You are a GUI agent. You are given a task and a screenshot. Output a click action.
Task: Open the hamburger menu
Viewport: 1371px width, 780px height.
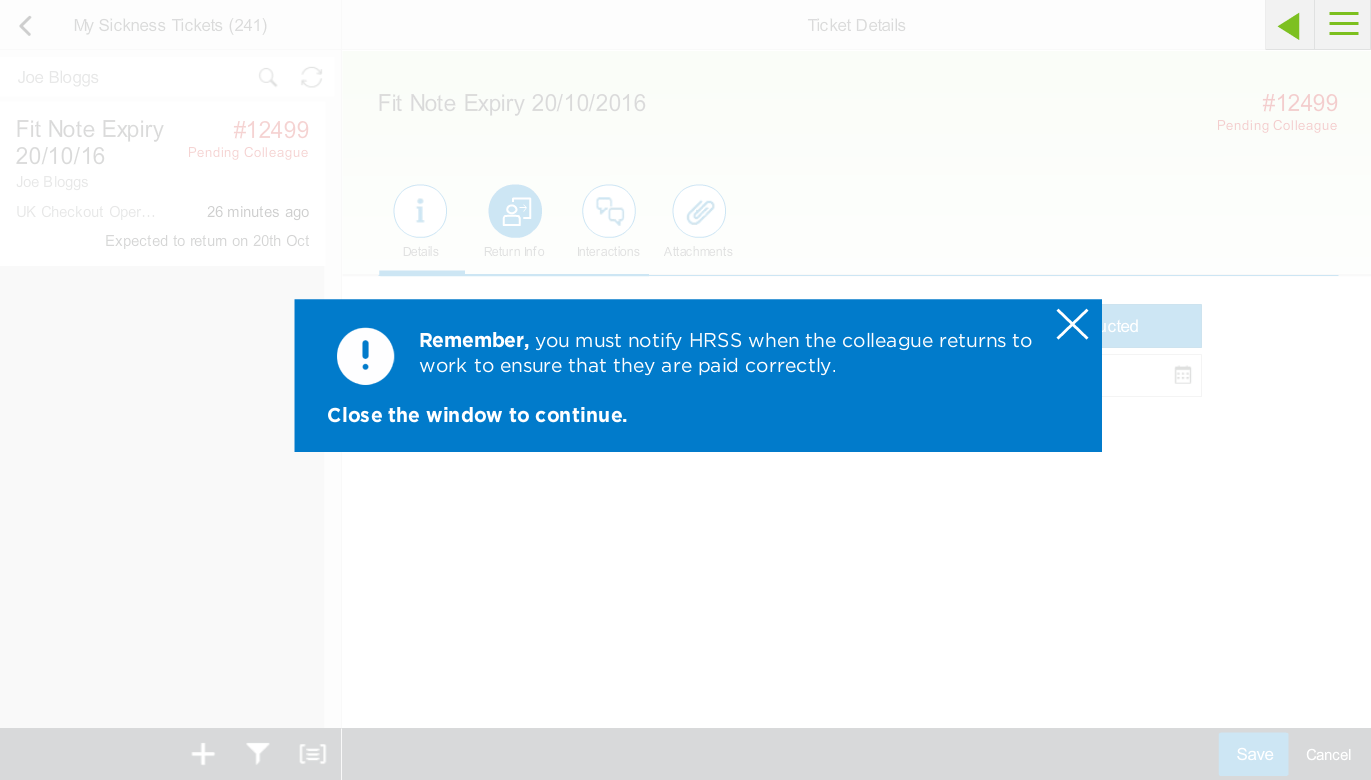point(1343,25)
